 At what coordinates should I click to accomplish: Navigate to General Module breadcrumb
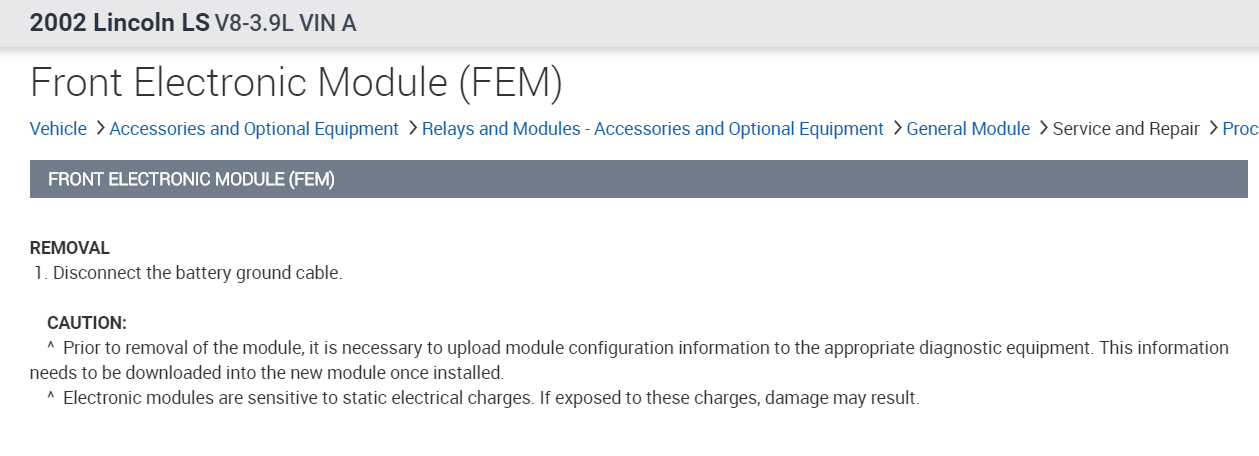967,129
